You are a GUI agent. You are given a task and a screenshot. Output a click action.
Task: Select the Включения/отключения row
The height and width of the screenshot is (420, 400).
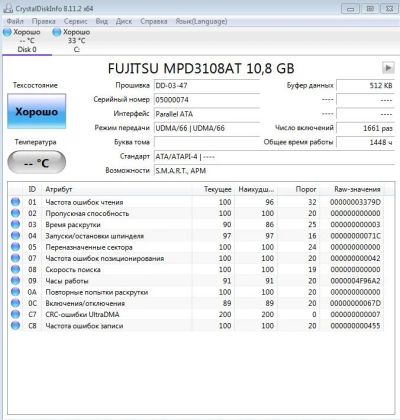(x=196, y=303)
